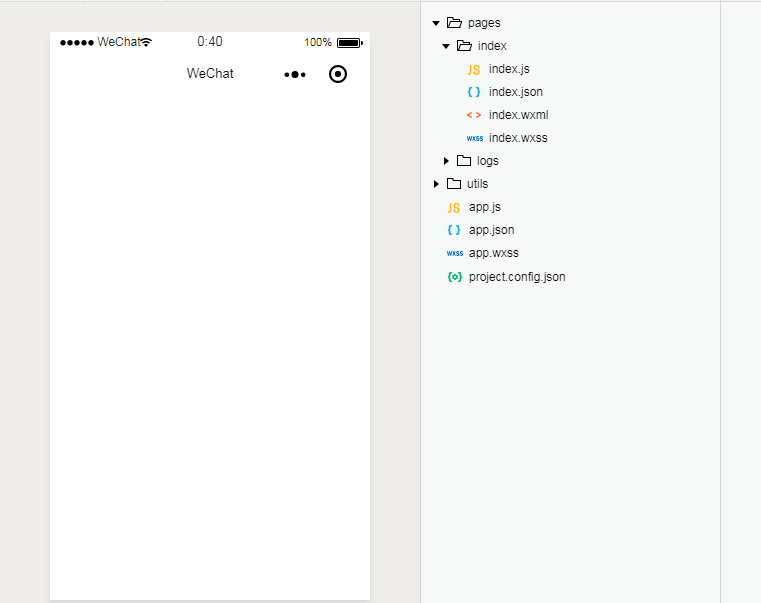Select the app.wxss file name
Image resolution: width=761 pixels, height=603 pixels.
point(493,253)
